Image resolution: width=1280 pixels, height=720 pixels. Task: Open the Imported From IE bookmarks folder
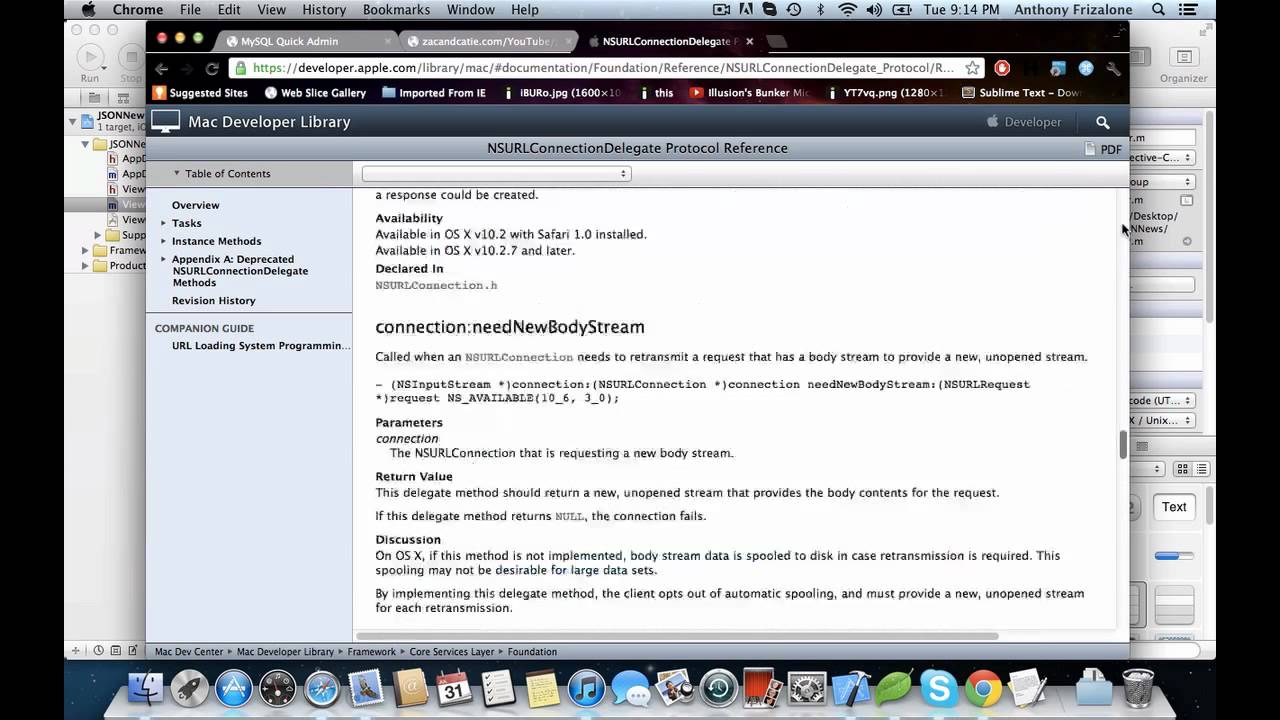tap(433, 93)
